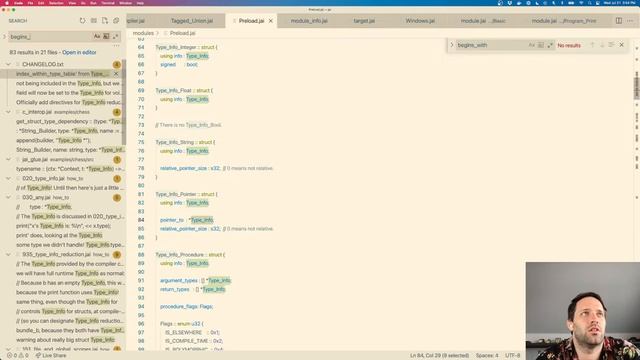Screen dimensions: 640x360
Task: Toggle Use Regular Expression in sidebar search
Action: pos(116,37)
